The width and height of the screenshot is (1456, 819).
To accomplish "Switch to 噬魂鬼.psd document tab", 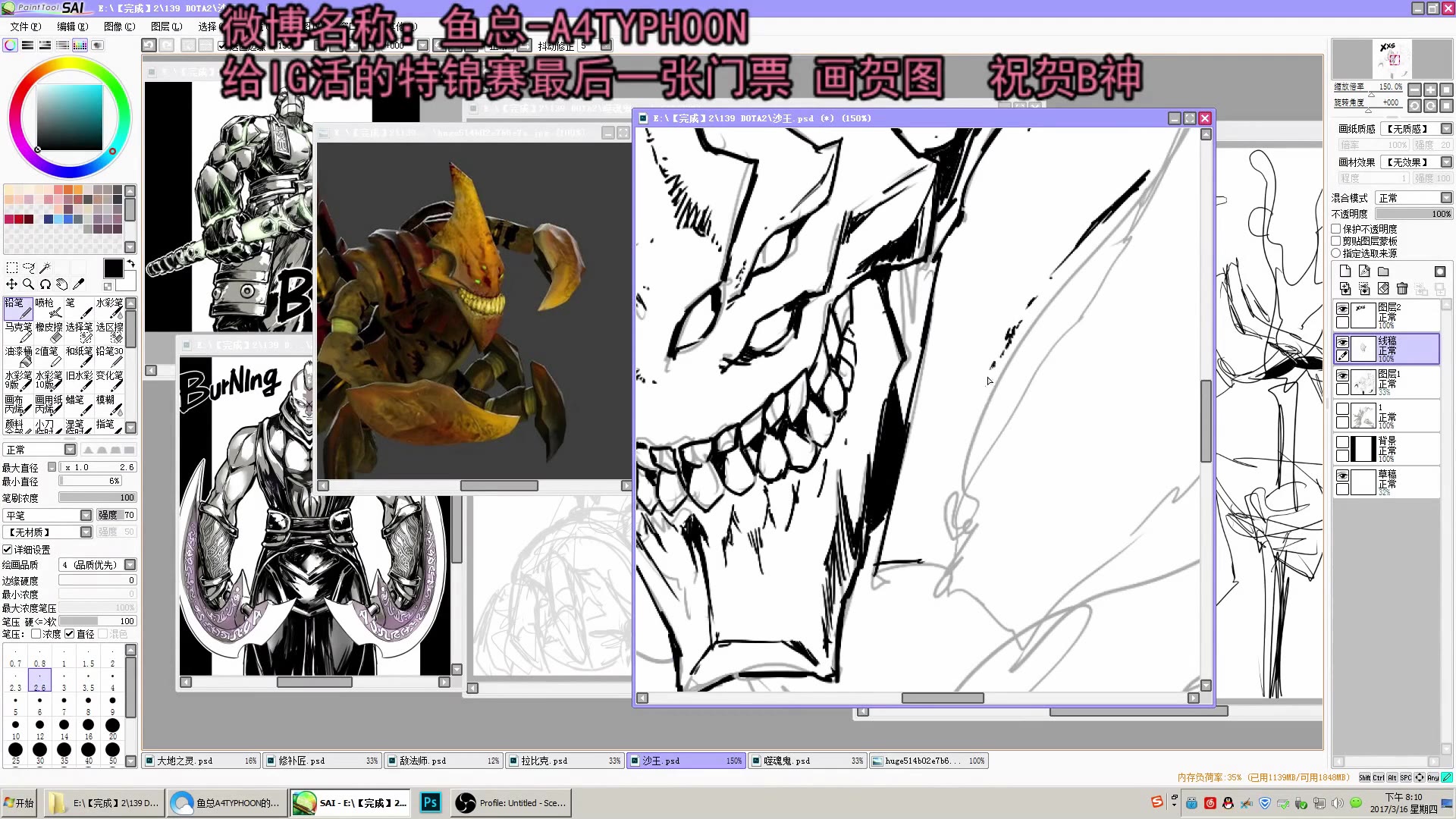I will (808, 761).
